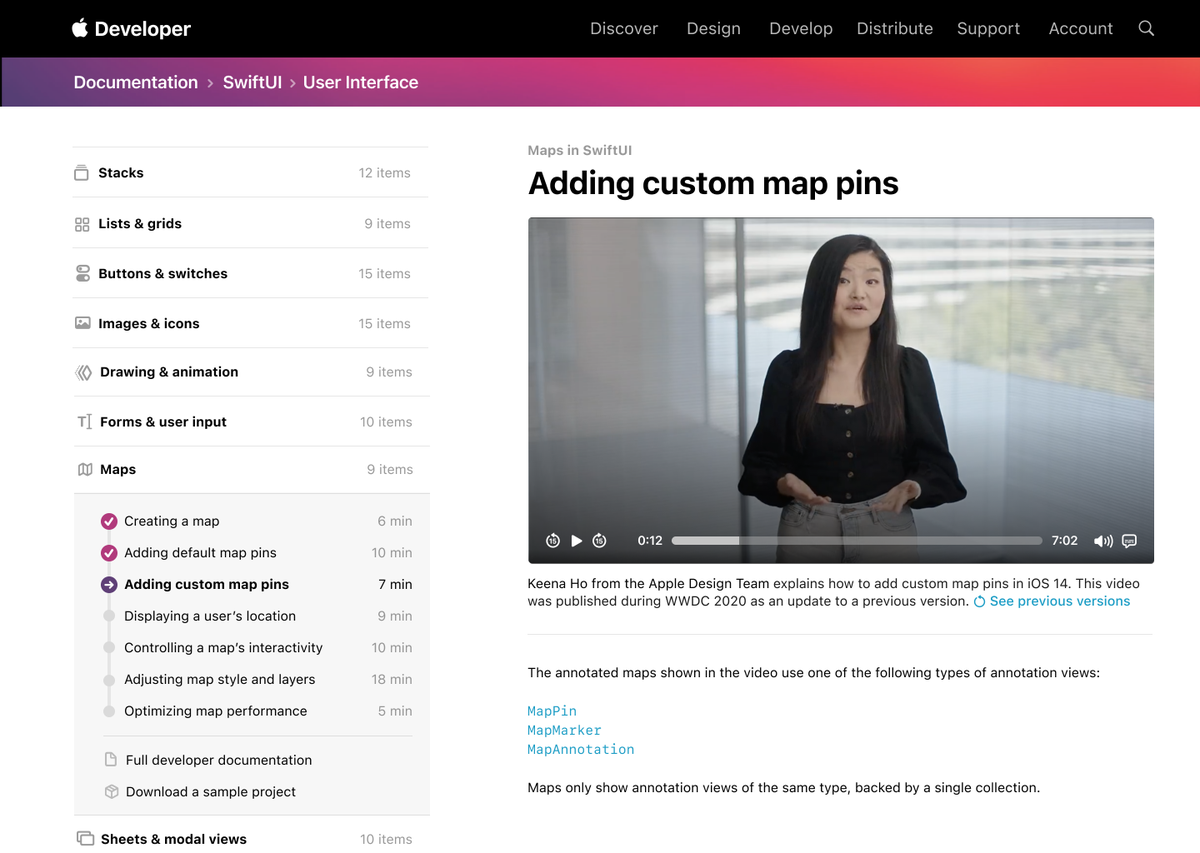Viewport: 1200px width, 853px height.
Task: Click the Images & icons section icon
Action: coord(82,323)
